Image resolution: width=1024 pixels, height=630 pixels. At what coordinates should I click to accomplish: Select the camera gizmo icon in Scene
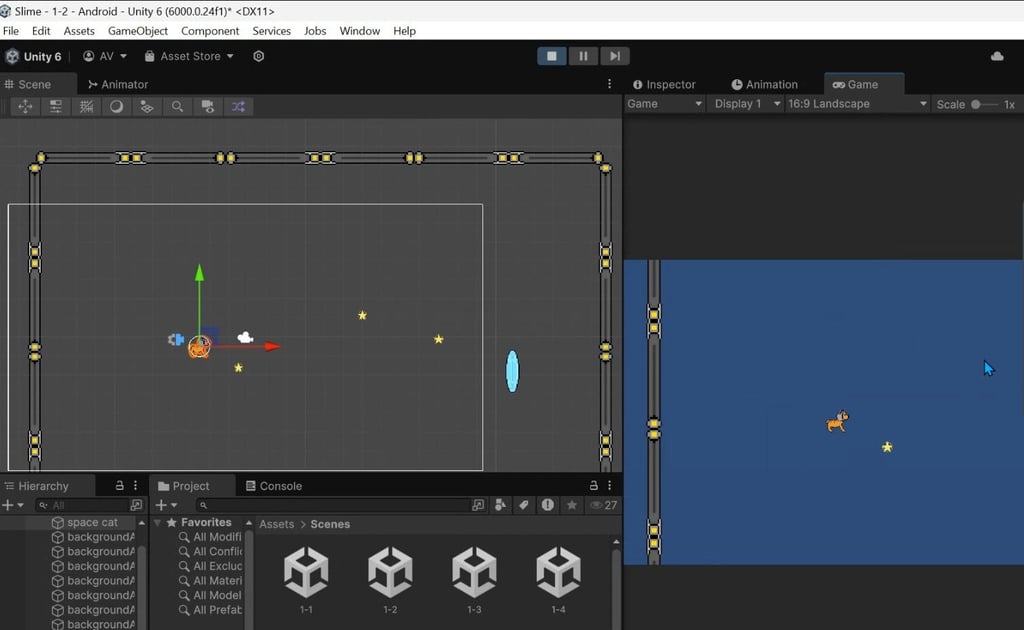tap(245, 338)
